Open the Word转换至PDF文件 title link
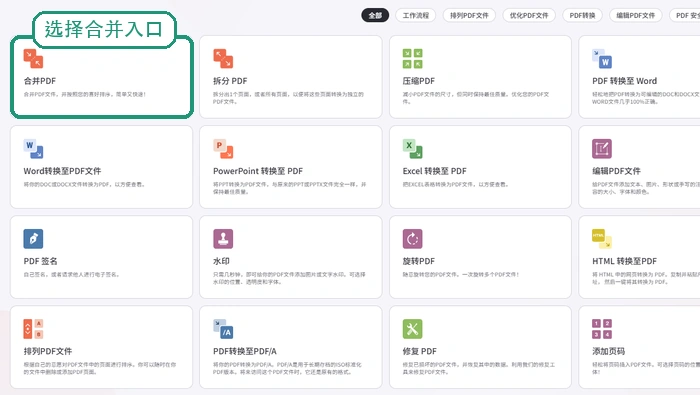 click(x=62, y=171)
